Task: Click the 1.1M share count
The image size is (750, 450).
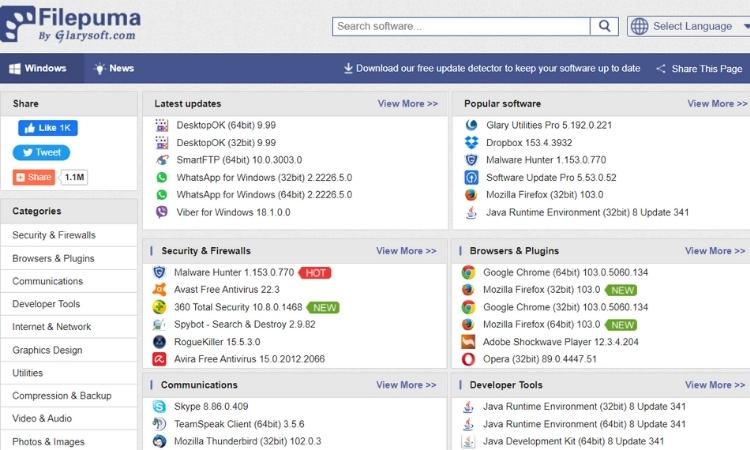Action: click(74, 177)
